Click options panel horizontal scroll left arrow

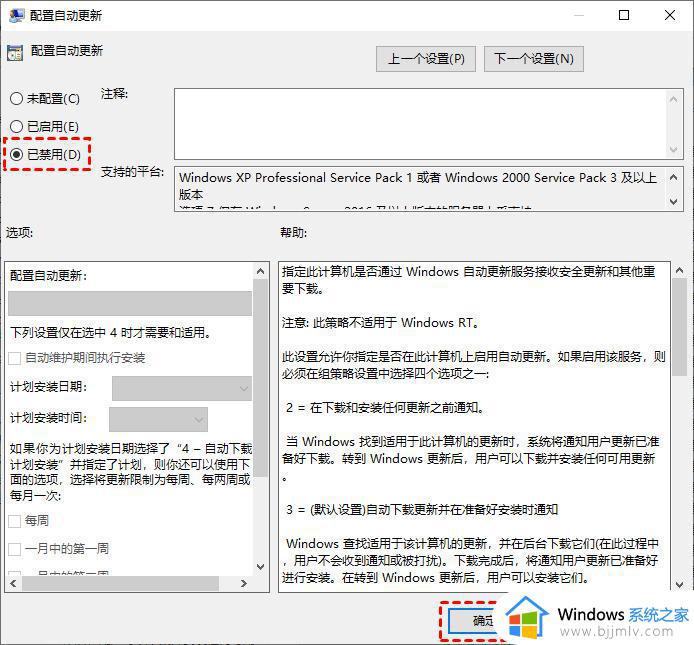point(13,583)
